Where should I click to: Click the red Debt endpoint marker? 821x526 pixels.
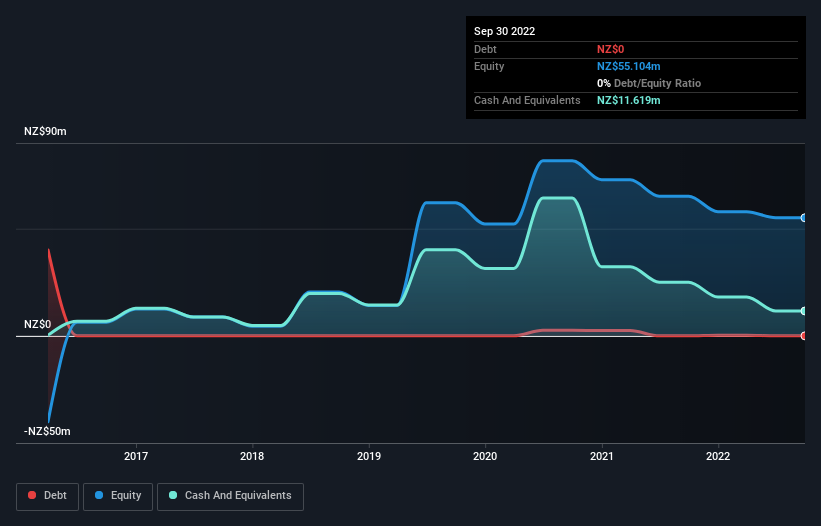[x=804, y=336]
